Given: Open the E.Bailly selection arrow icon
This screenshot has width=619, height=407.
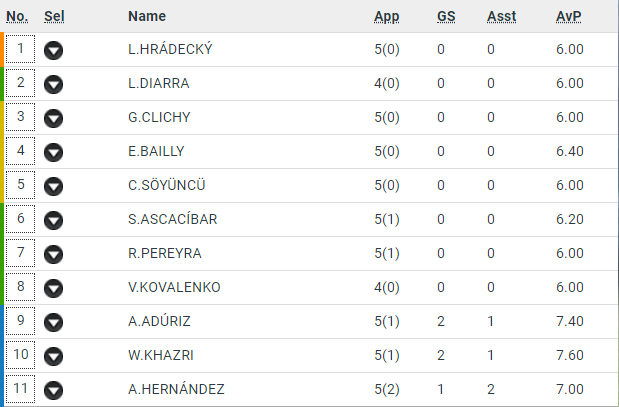Looking at the screenshot, I should tap(54, 152).
